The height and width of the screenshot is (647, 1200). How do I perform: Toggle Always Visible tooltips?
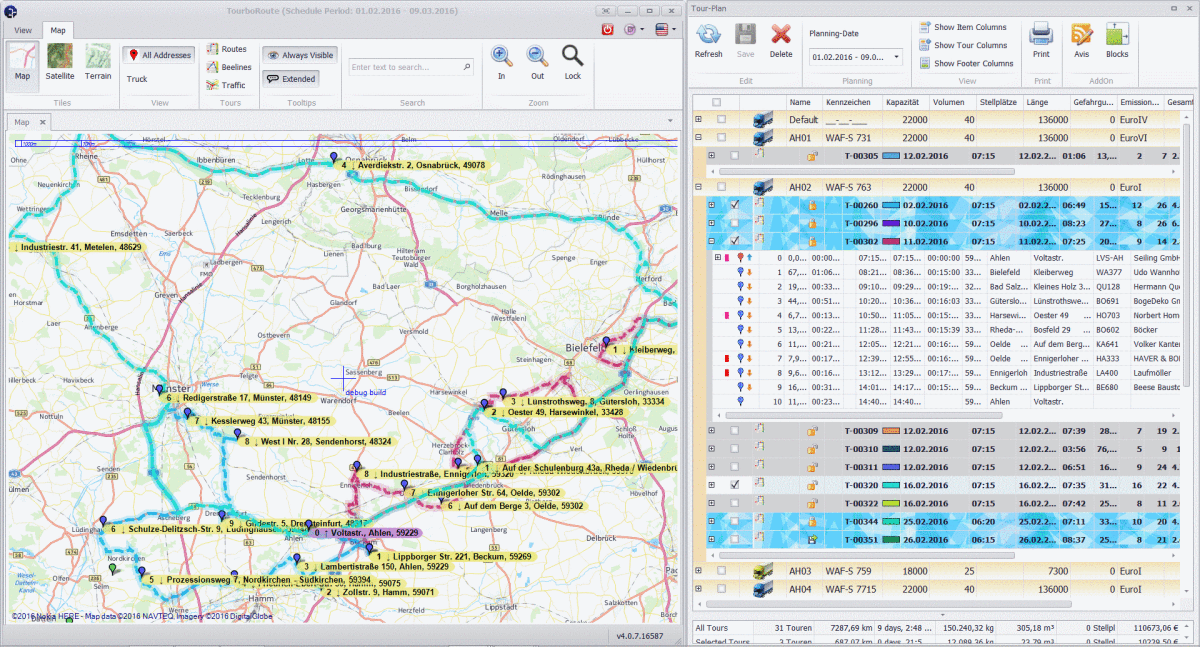pos(299,55)
